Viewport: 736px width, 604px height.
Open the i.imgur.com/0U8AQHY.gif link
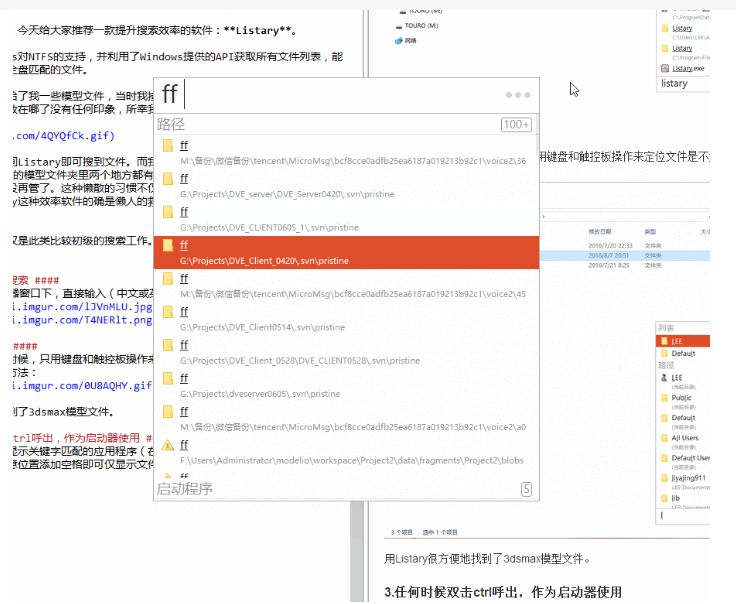point(82,385)
